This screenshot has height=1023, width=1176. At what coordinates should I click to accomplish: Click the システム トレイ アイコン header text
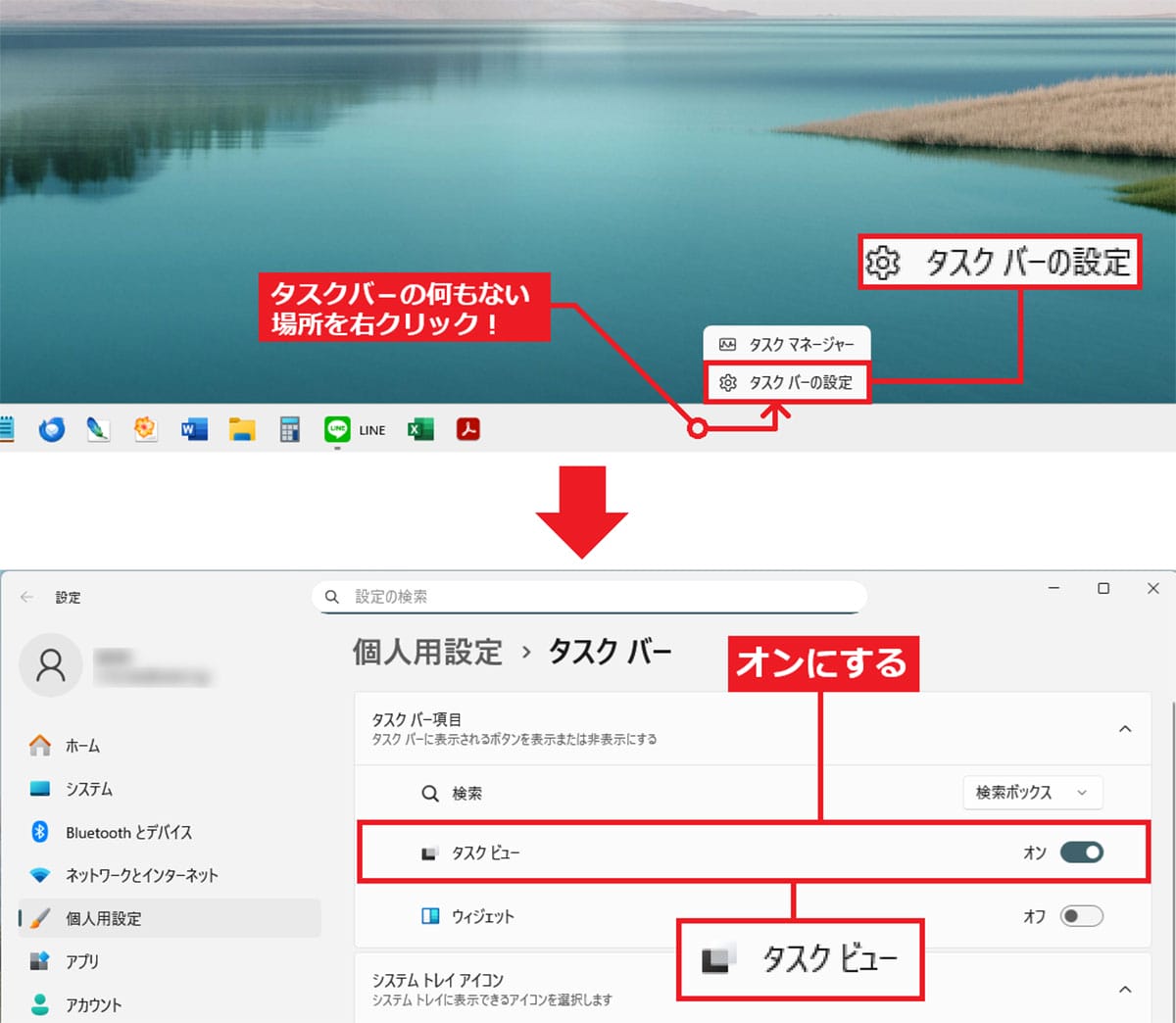[438, 980]
